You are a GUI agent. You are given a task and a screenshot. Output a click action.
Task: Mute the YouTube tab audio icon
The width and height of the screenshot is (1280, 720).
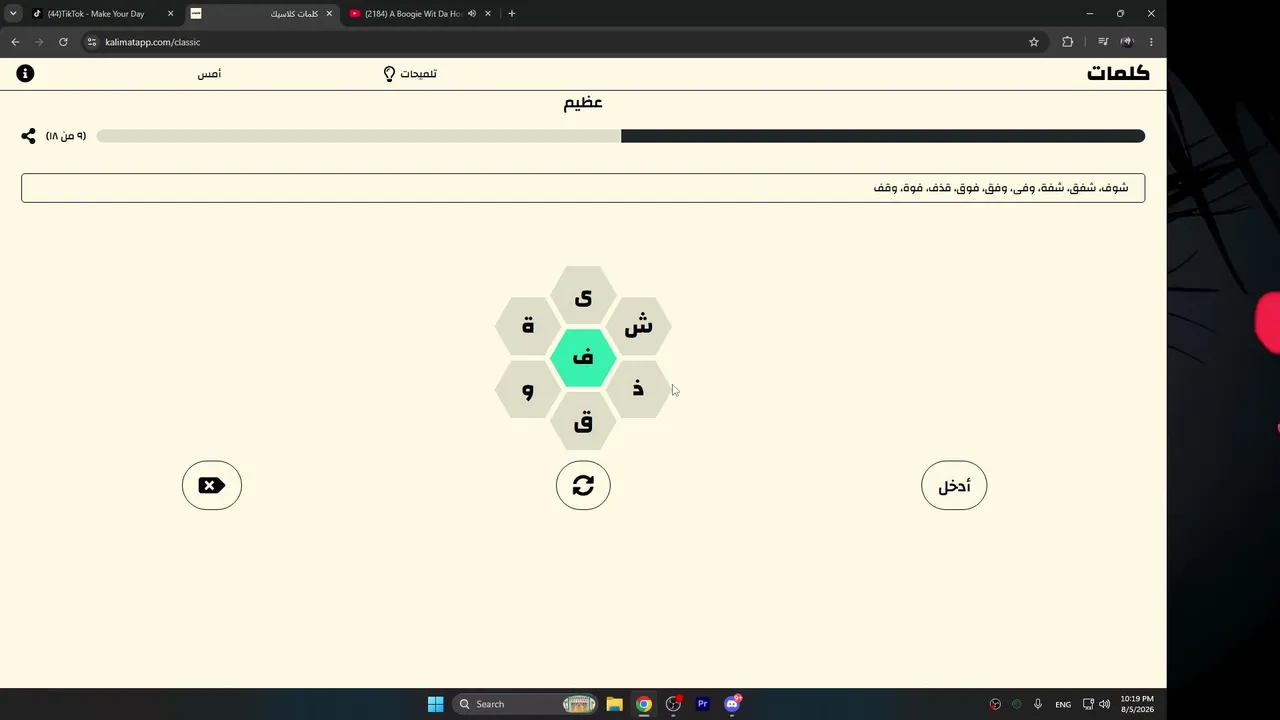click(x=471, y=14)
